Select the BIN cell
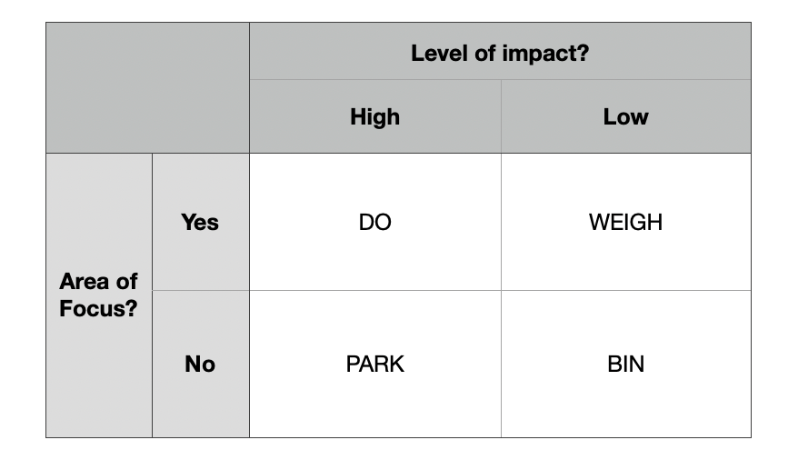This screenshot has width=800, height=460. 626,364
